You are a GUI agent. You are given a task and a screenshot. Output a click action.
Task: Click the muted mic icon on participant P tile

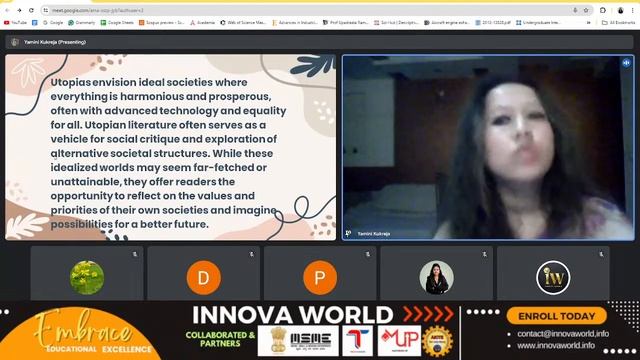[368, 254]
